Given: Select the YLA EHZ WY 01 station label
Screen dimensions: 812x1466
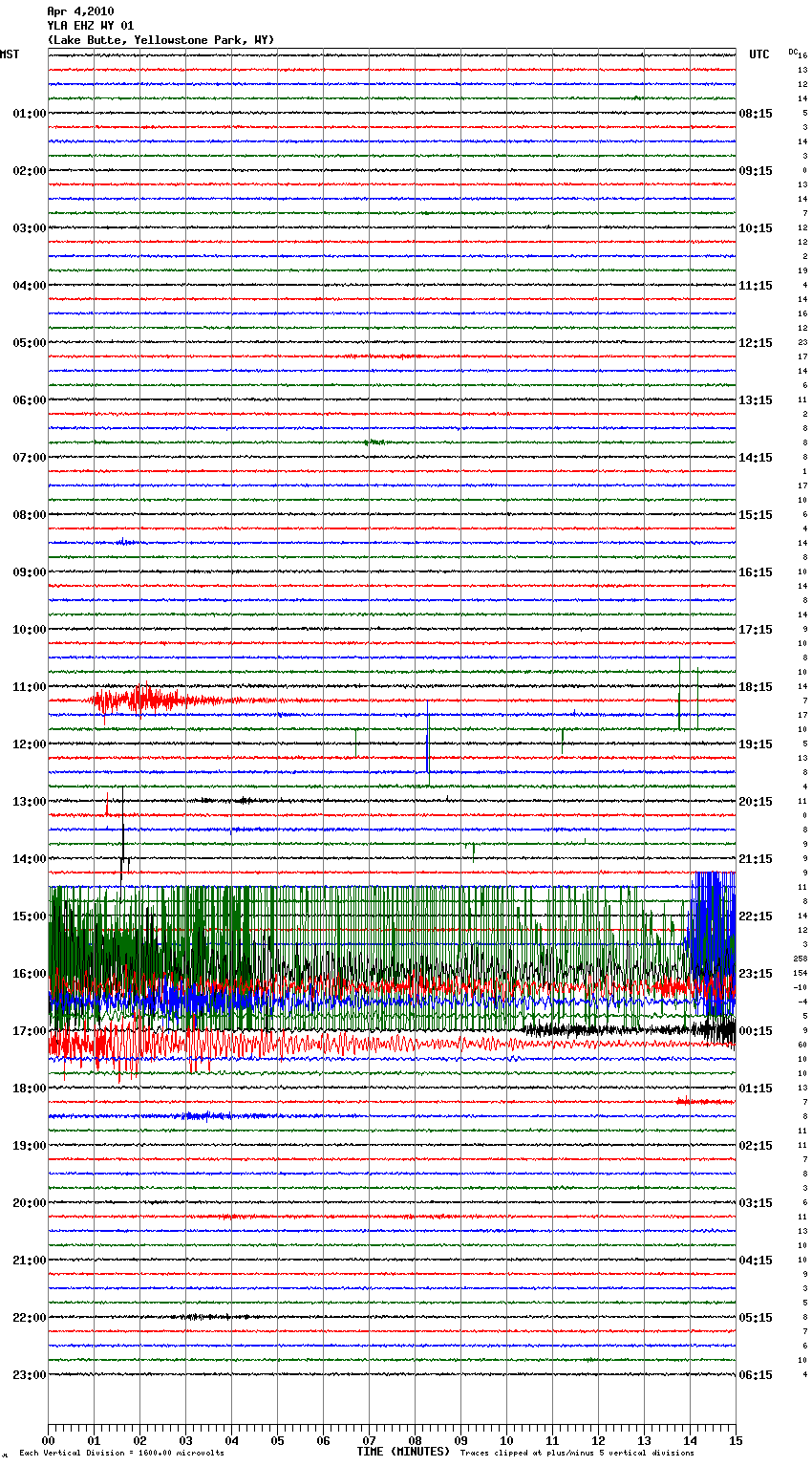Looking at the screenshot, I should coord(90,26).
